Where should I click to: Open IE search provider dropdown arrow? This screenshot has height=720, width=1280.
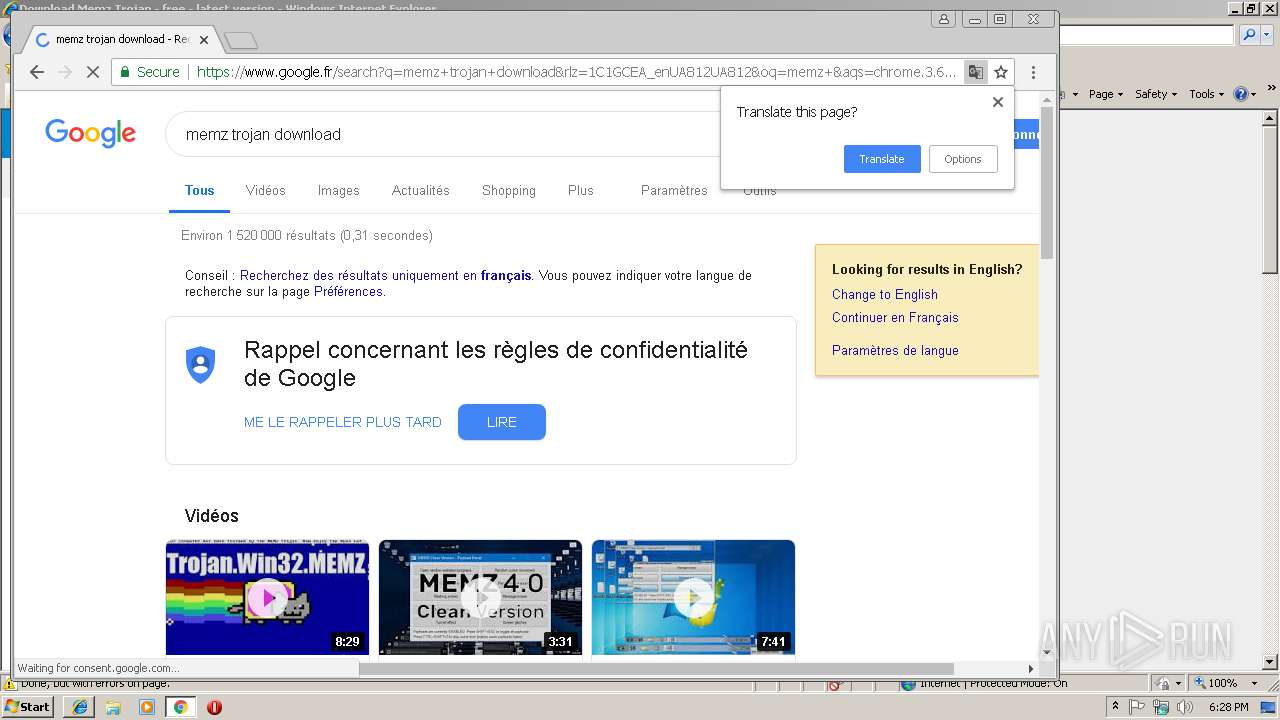pyautogui.click(x=1266, y=35)
